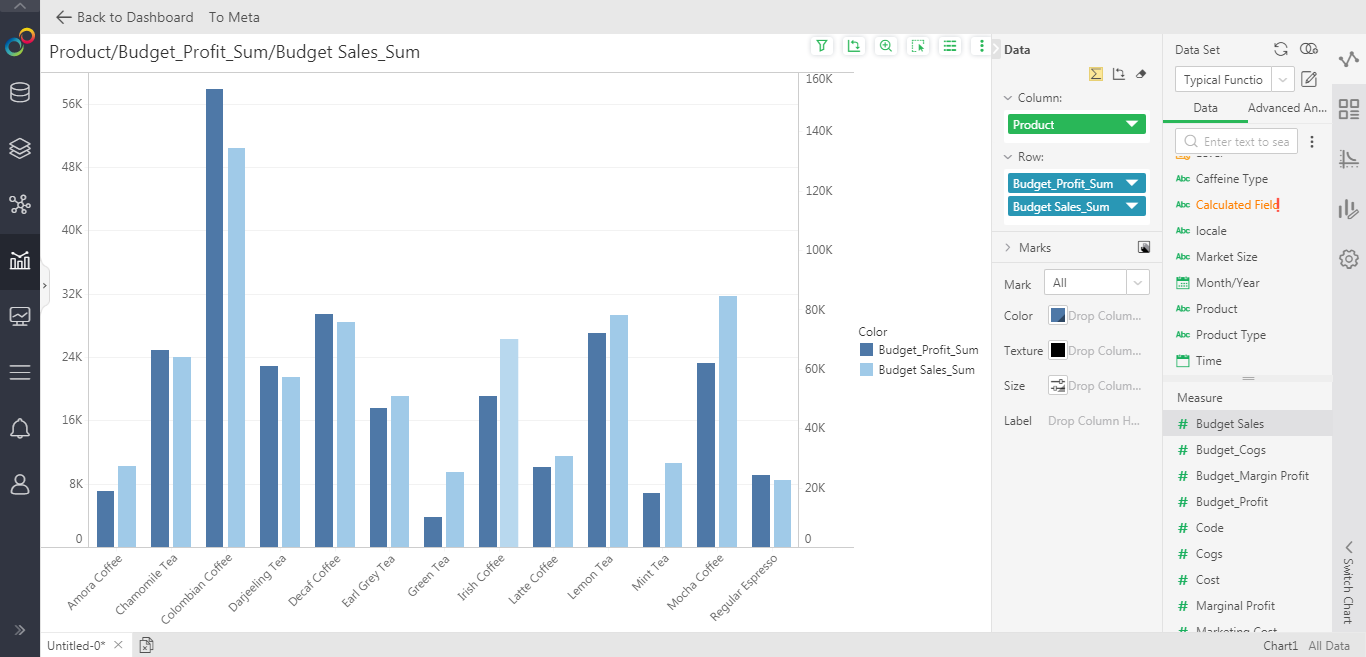Click the eraser icon in Data panel
Image resolution: width=1366 pixels, height=657 pixels.
click(1142, 74)
